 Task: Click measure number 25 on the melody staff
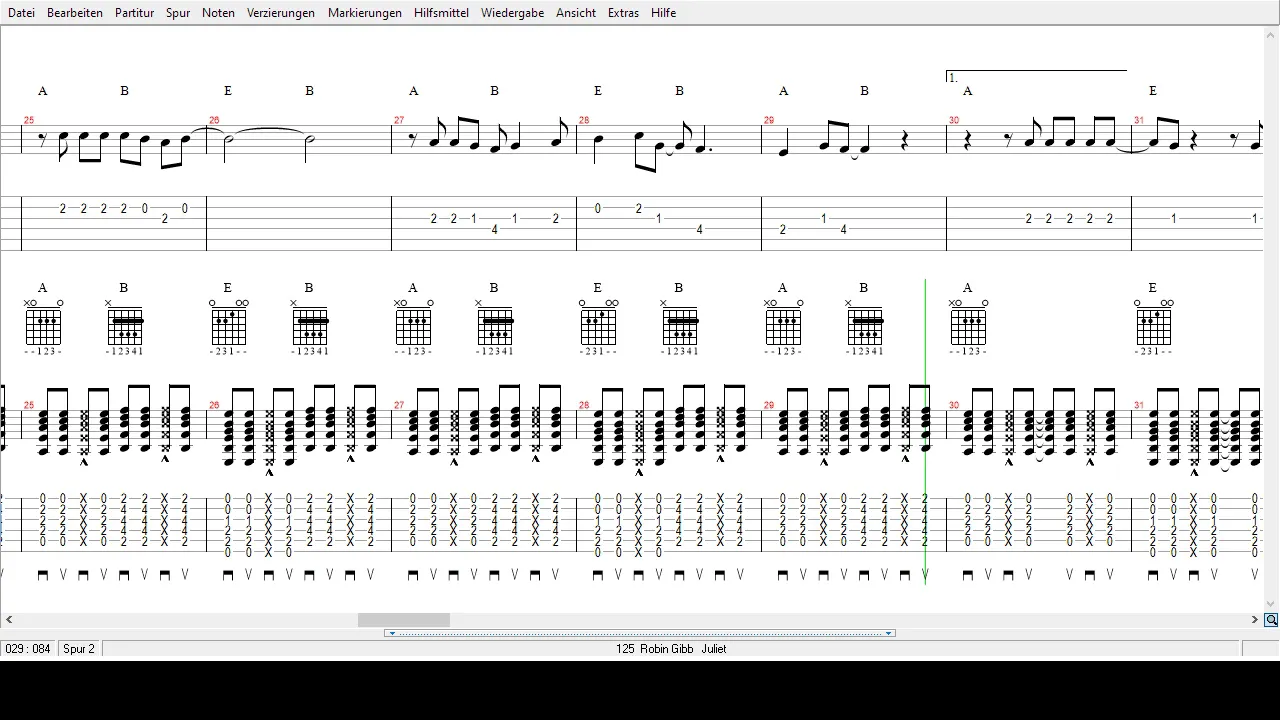(29, 120)
